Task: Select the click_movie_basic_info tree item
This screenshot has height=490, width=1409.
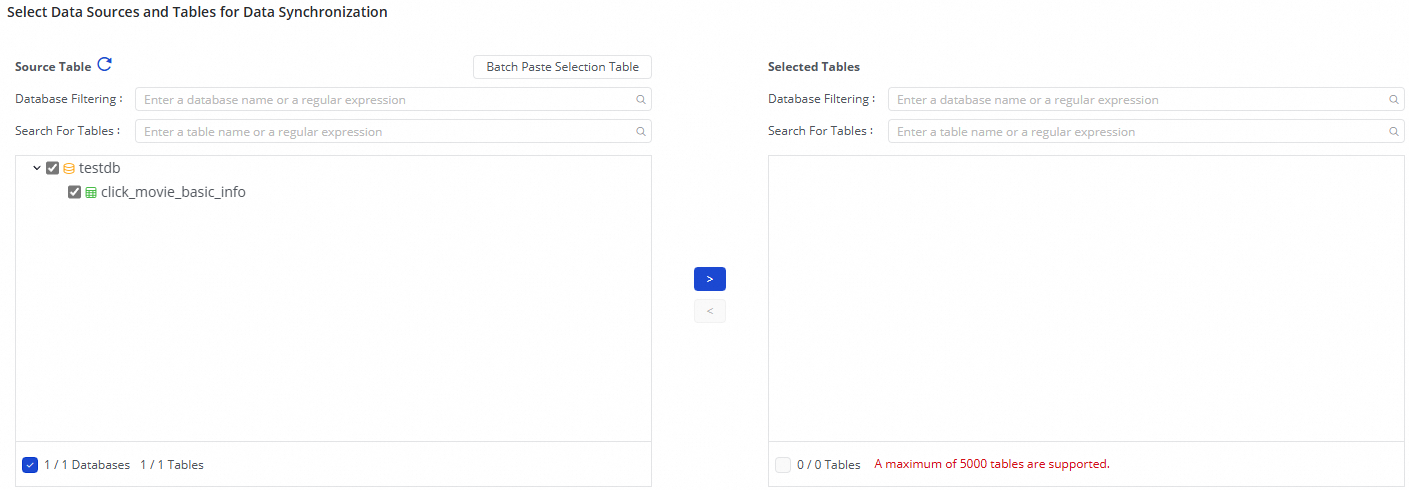Action: pyautogui.click(x=173, y=193)
